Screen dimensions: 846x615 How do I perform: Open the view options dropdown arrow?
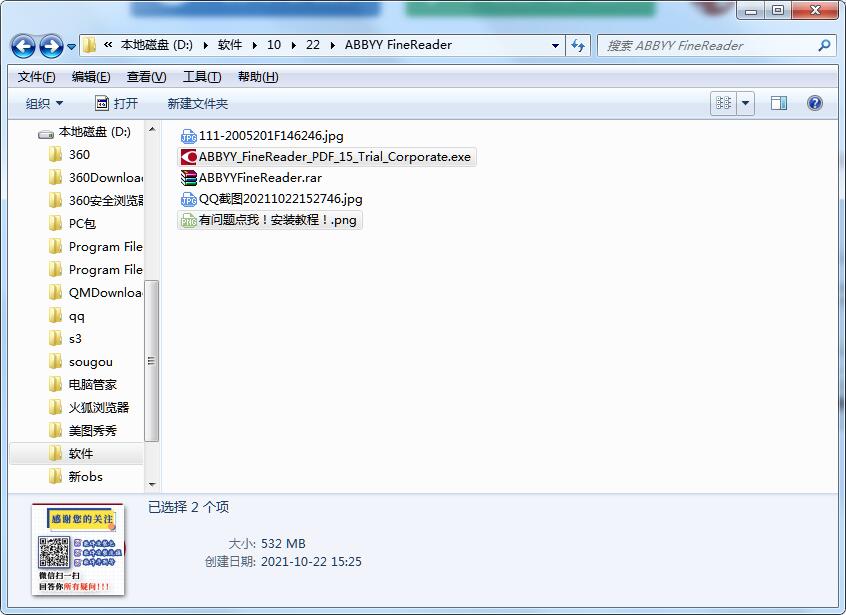pyautogui.click(x=746, y=102)
